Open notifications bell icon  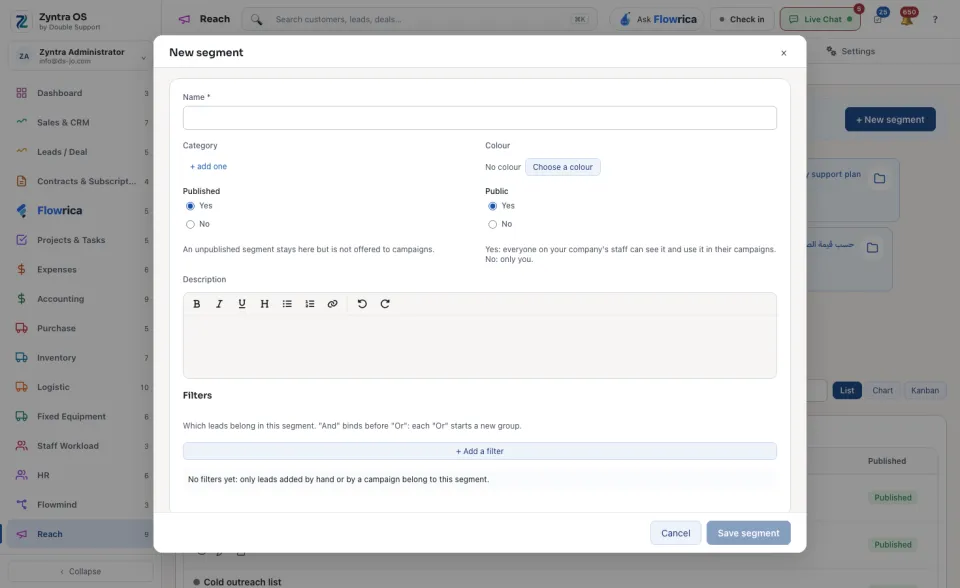907,19
